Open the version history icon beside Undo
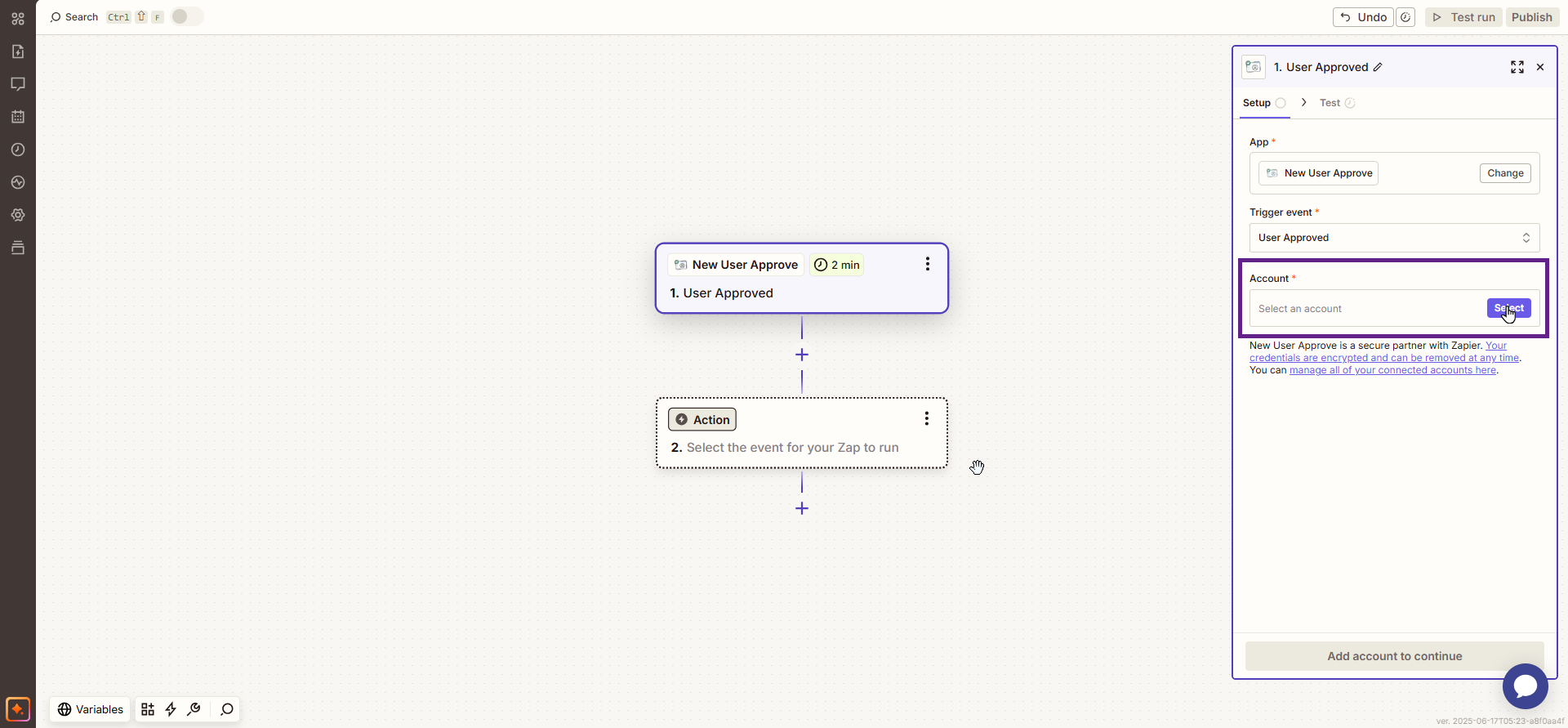Screen dimensions: 1568x728 1405,17
